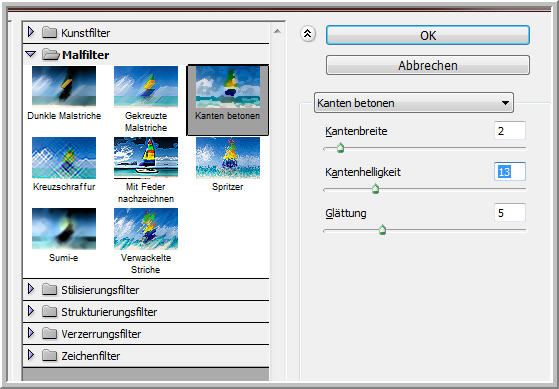Click the Stilisierungsfilter category label
Screen dimensions: 559x389
pyautogui.click(x=100, y=290)
